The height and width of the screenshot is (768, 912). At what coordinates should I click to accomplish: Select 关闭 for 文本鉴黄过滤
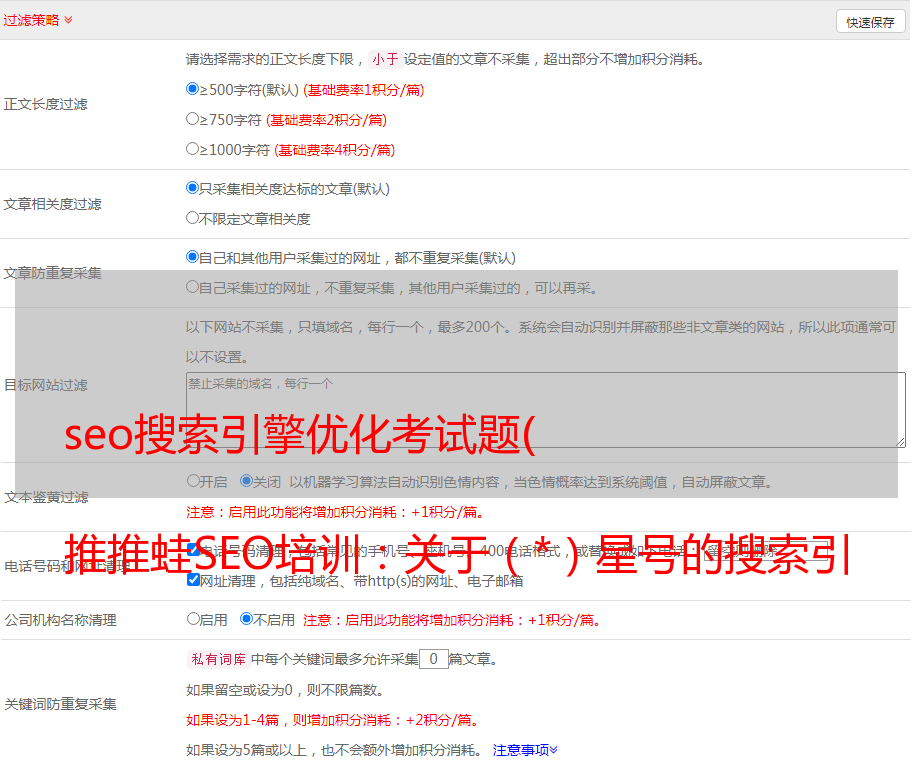click(246, 481)
